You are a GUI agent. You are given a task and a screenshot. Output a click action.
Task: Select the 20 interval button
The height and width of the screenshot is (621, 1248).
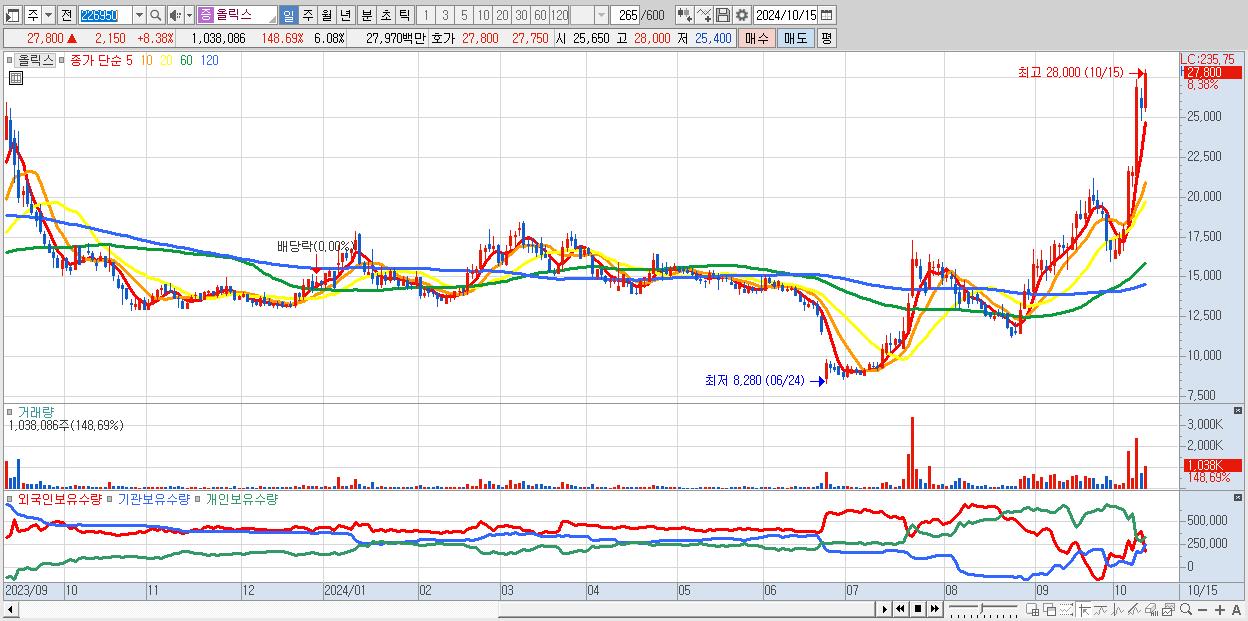(x=502, y=15)
